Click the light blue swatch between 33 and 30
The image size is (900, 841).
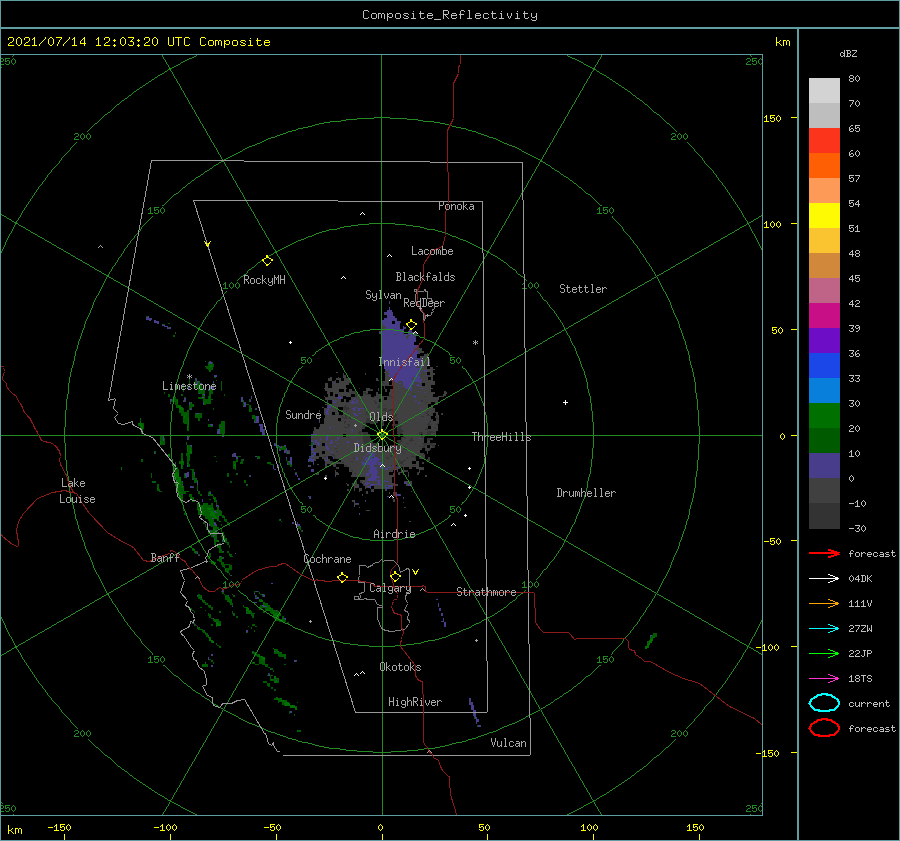824,391
